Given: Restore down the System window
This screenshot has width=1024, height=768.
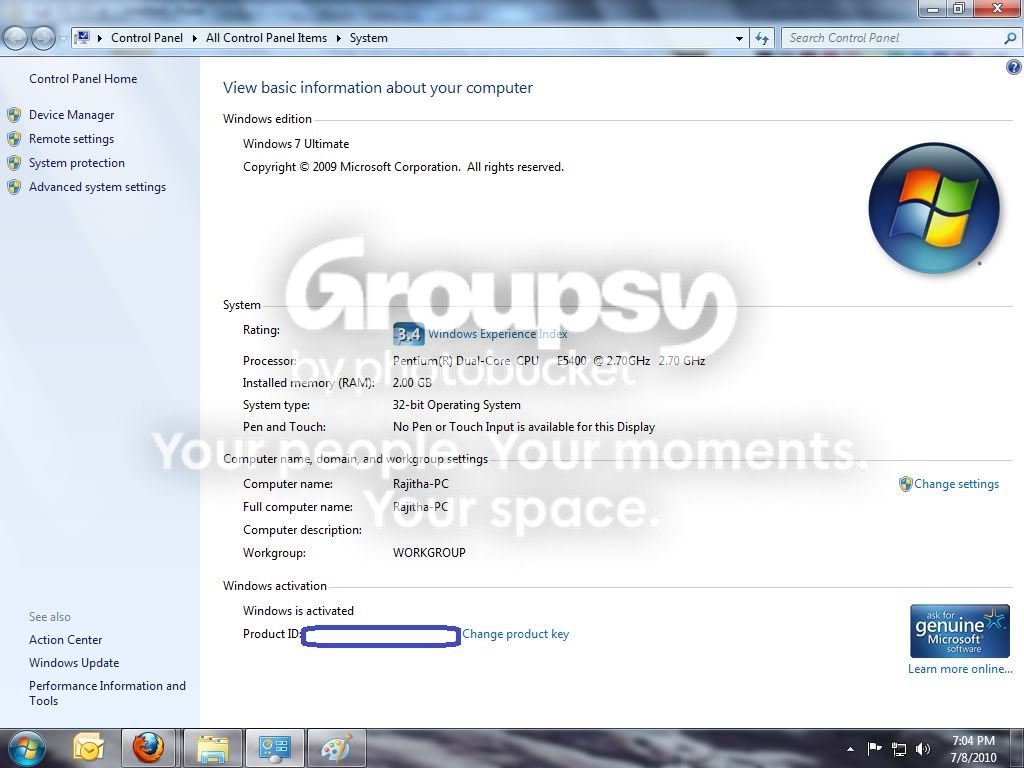Looking at the screenshot, I should [x=959, y=8].
